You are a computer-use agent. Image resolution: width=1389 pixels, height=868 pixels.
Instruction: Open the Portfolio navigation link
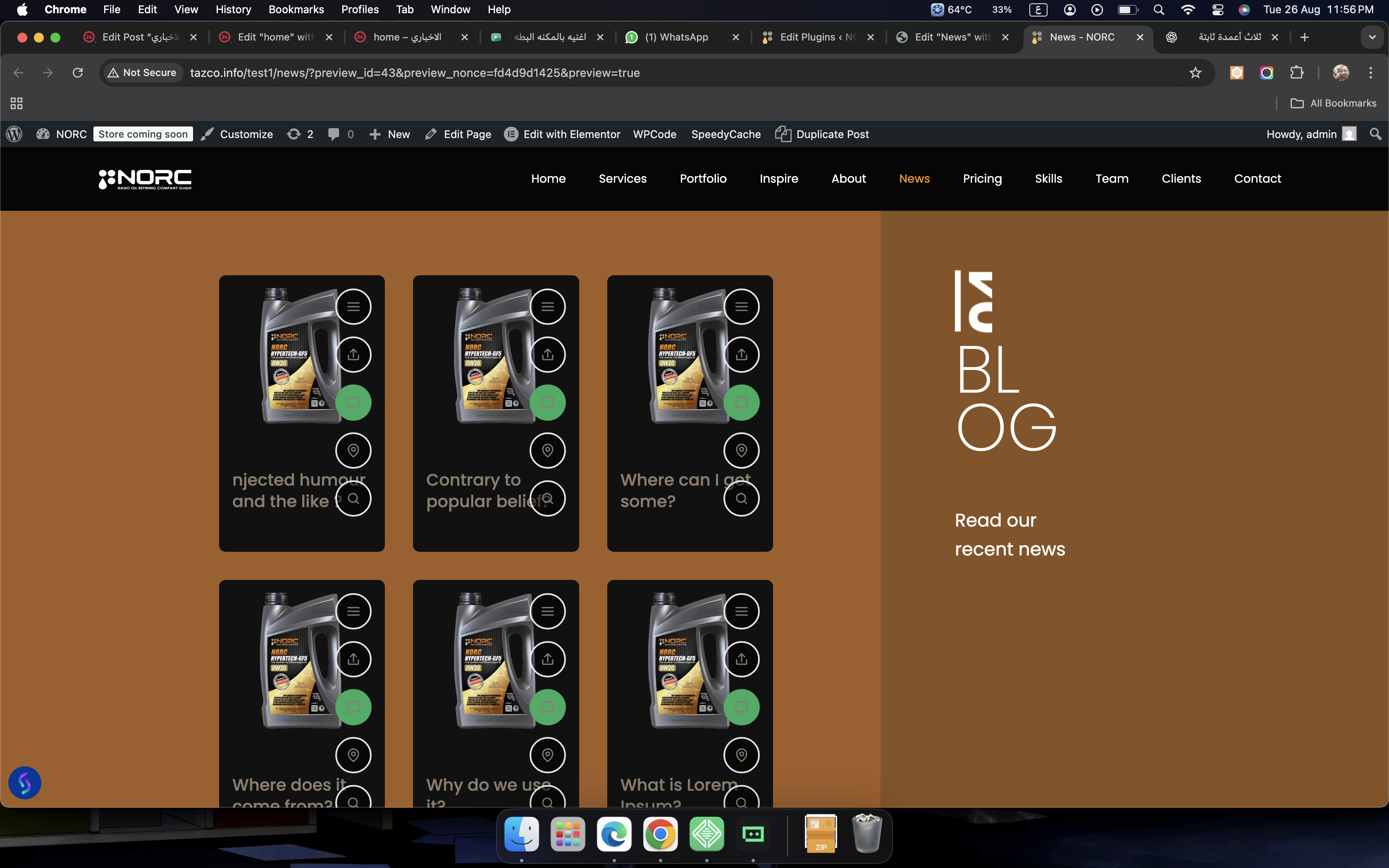[702, 179]
